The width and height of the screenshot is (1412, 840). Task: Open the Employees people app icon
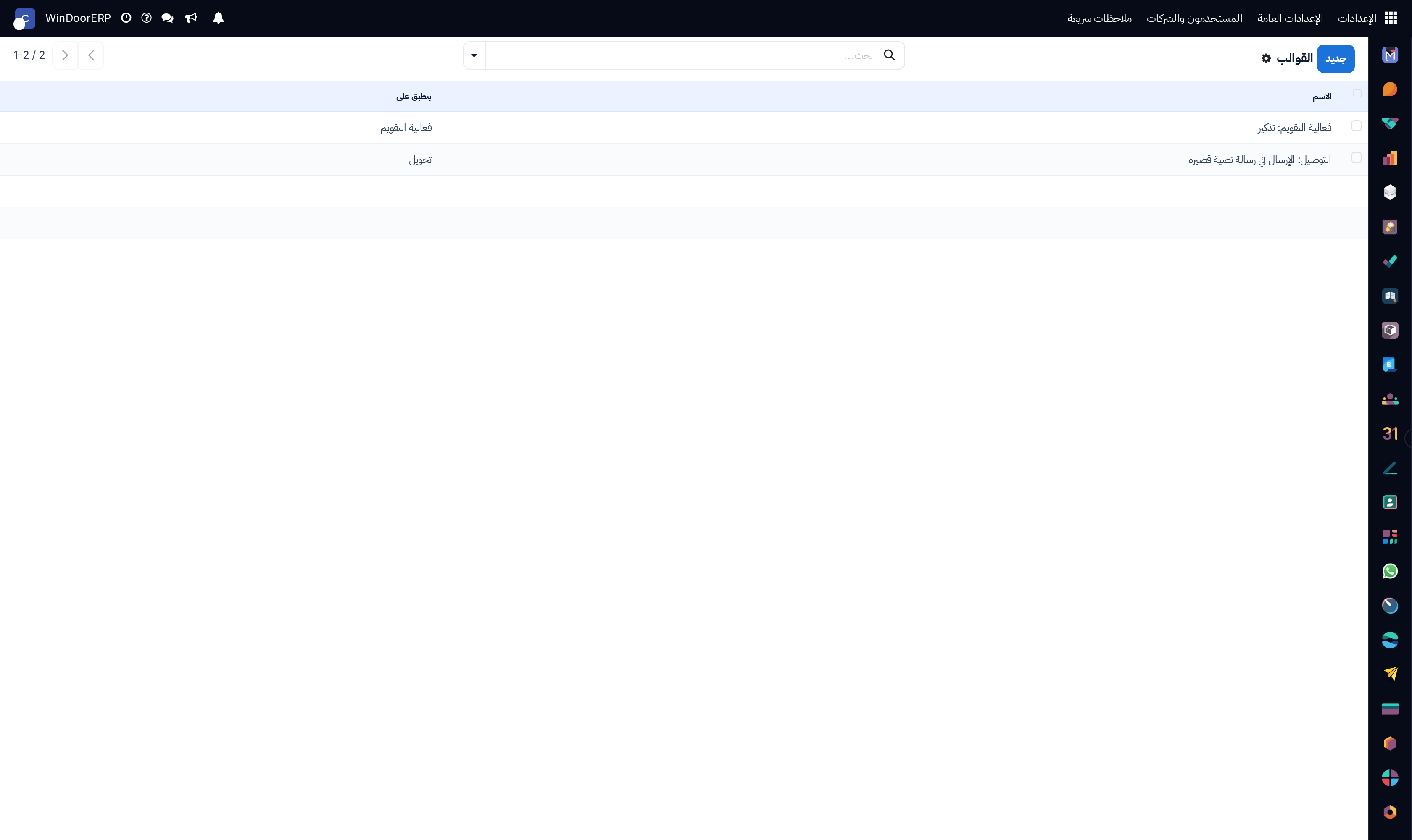[1390, 399]
